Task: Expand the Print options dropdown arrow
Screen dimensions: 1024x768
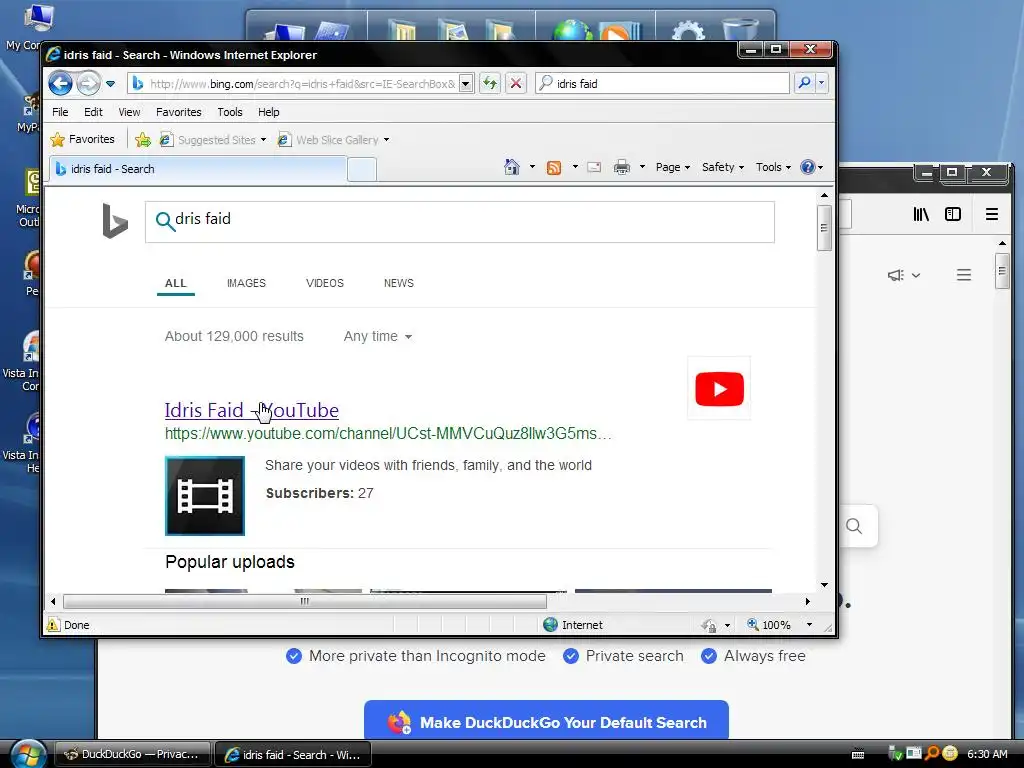Action: pyautogui.click(x=642, y=167)
